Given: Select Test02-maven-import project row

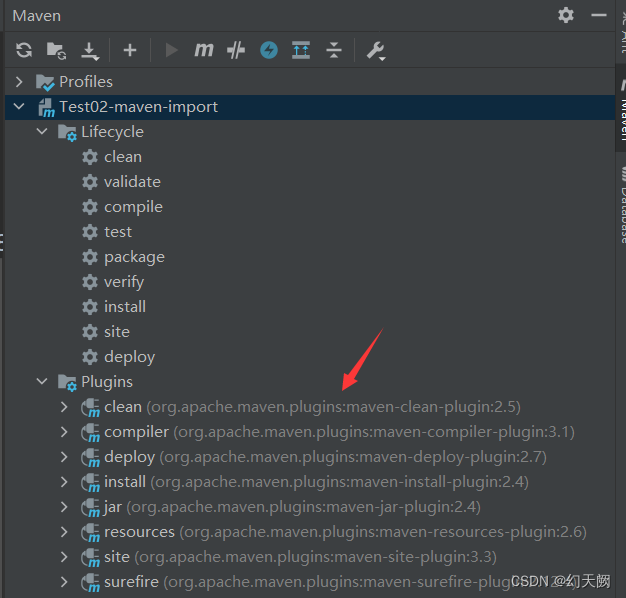Looking at the screenshot, I should point(310,107).
